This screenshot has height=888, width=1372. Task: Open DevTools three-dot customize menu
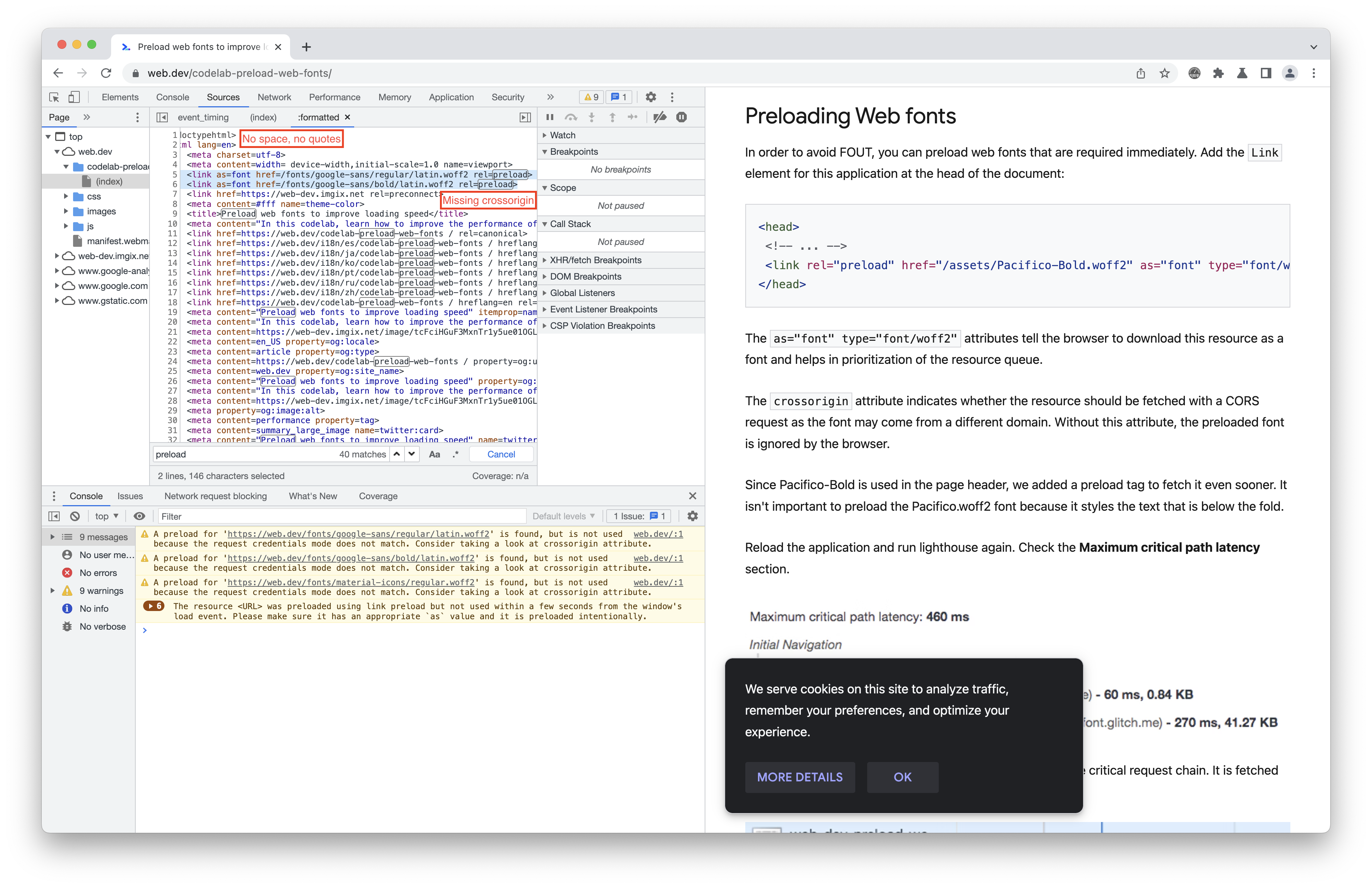[671, 97]
